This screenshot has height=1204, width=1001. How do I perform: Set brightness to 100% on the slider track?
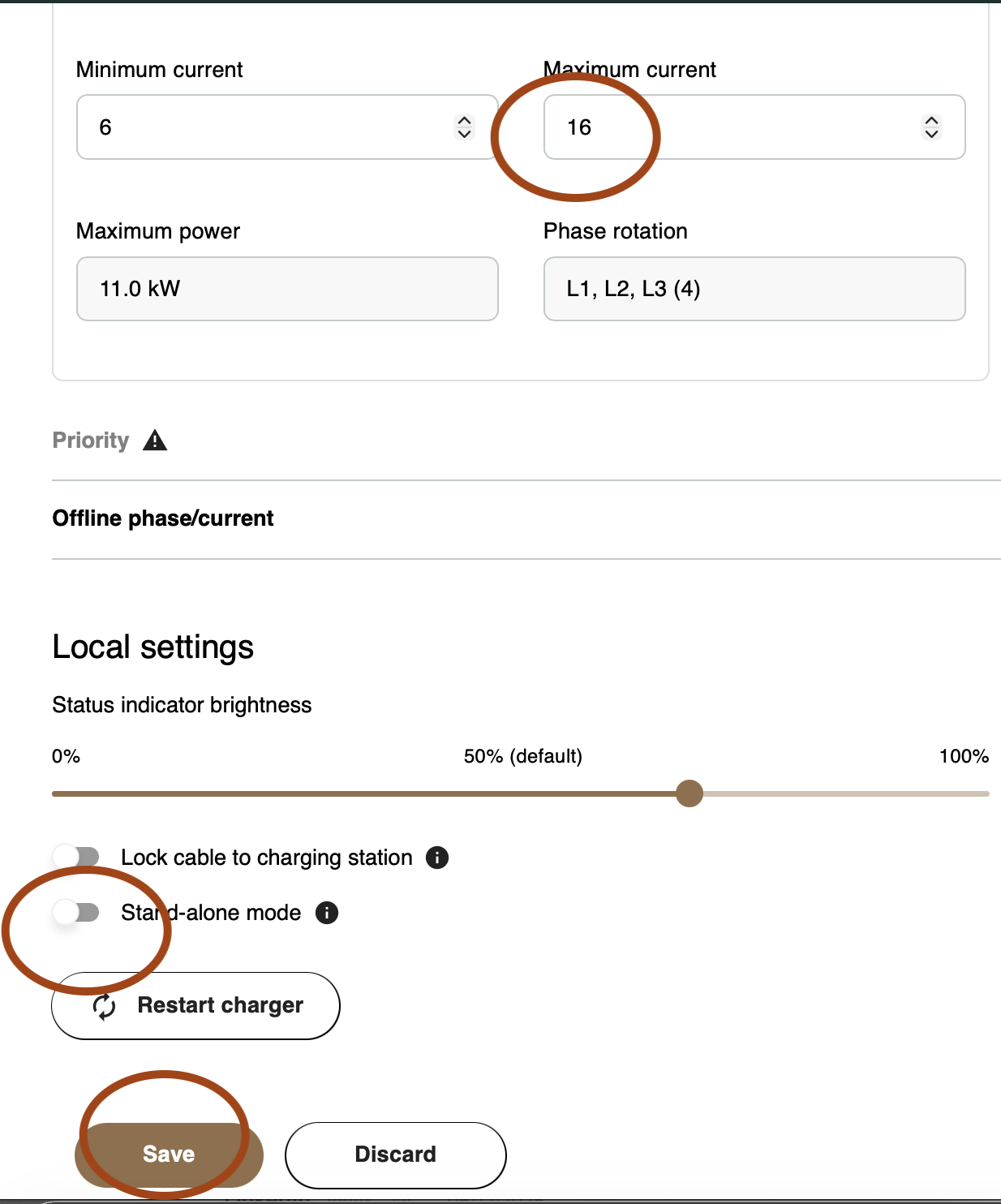coord(986,793)
